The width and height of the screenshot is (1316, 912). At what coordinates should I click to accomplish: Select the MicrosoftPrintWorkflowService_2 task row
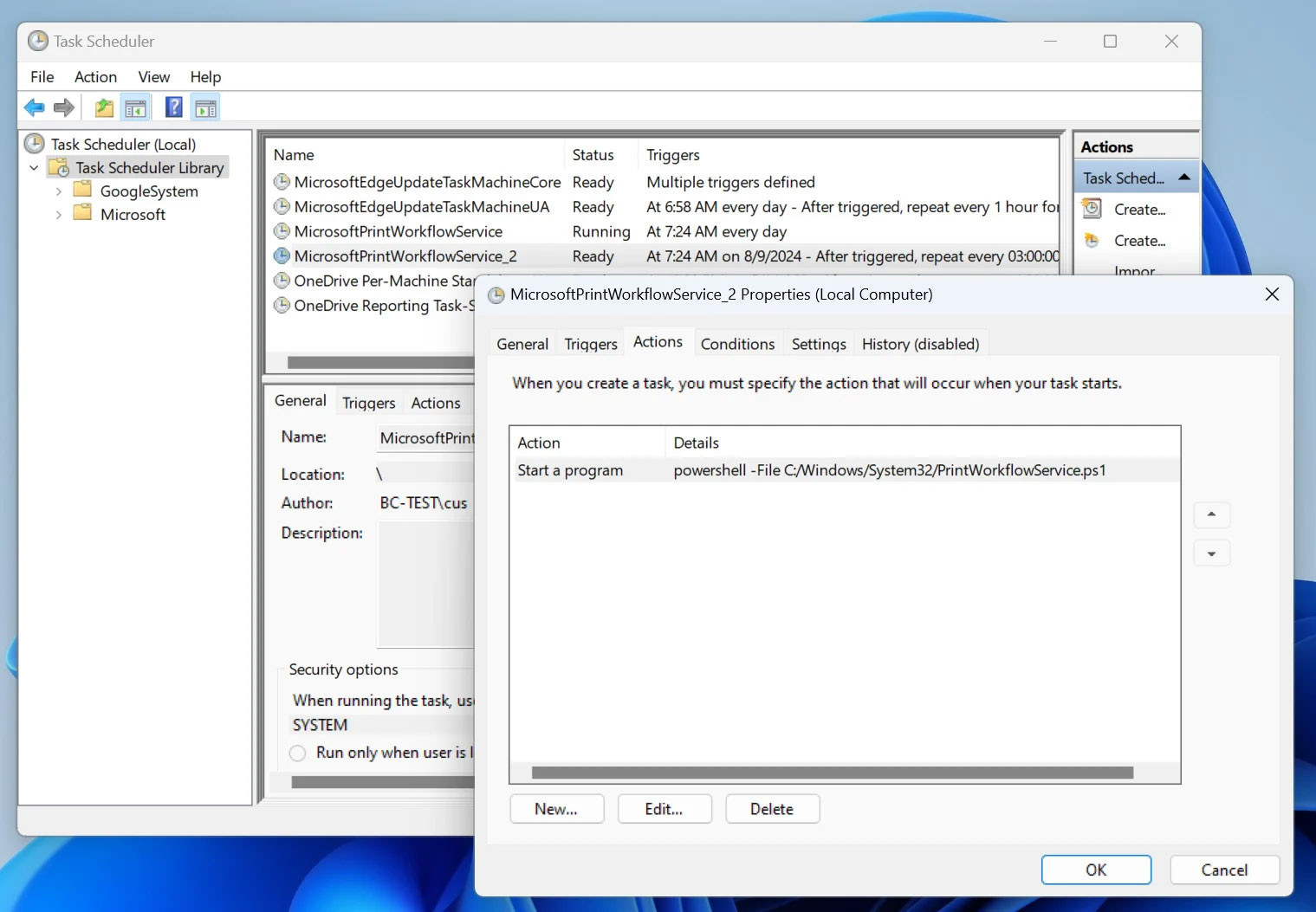coord(405,255)
